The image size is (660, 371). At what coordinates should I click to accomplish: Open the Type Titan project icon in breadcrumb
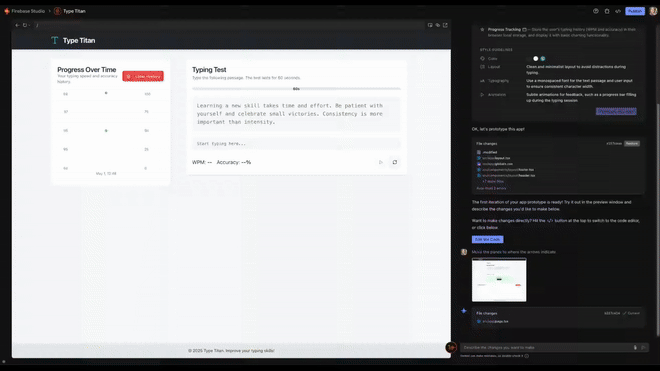(x=58, y=11)
